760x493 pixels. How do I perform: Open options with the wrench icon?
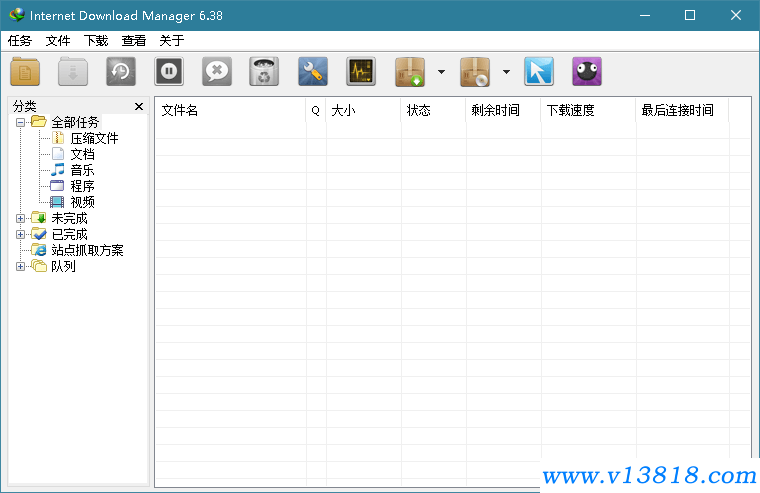pyautogui.click(x=313, y=72)
